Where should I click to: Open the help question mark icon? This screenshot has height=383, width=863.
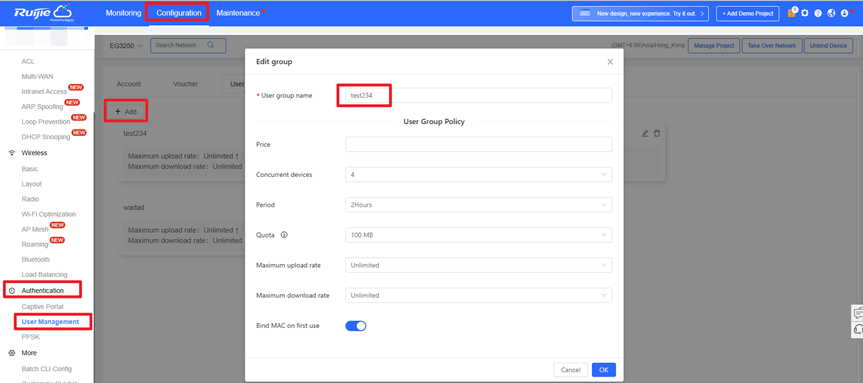point(818,13)
